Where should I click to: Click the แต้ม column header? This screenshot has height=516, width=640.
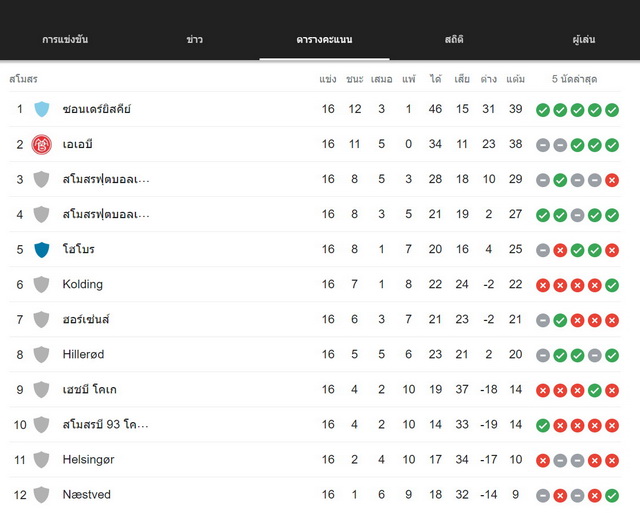click(x=516, y=79)
